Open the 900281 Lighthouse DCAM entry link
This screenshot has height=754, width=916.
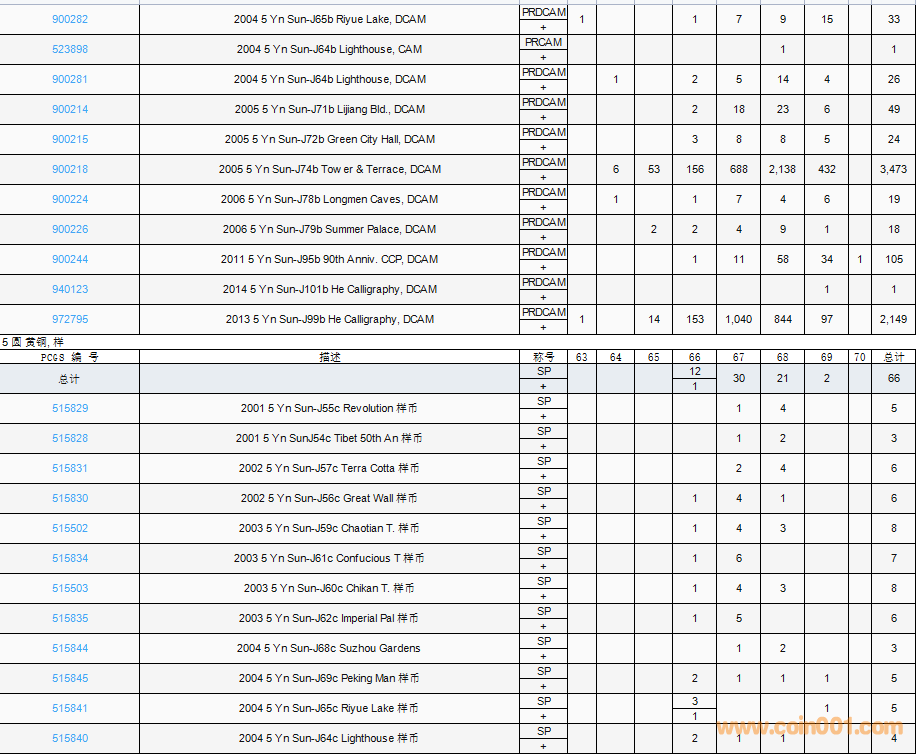(70, 79)
